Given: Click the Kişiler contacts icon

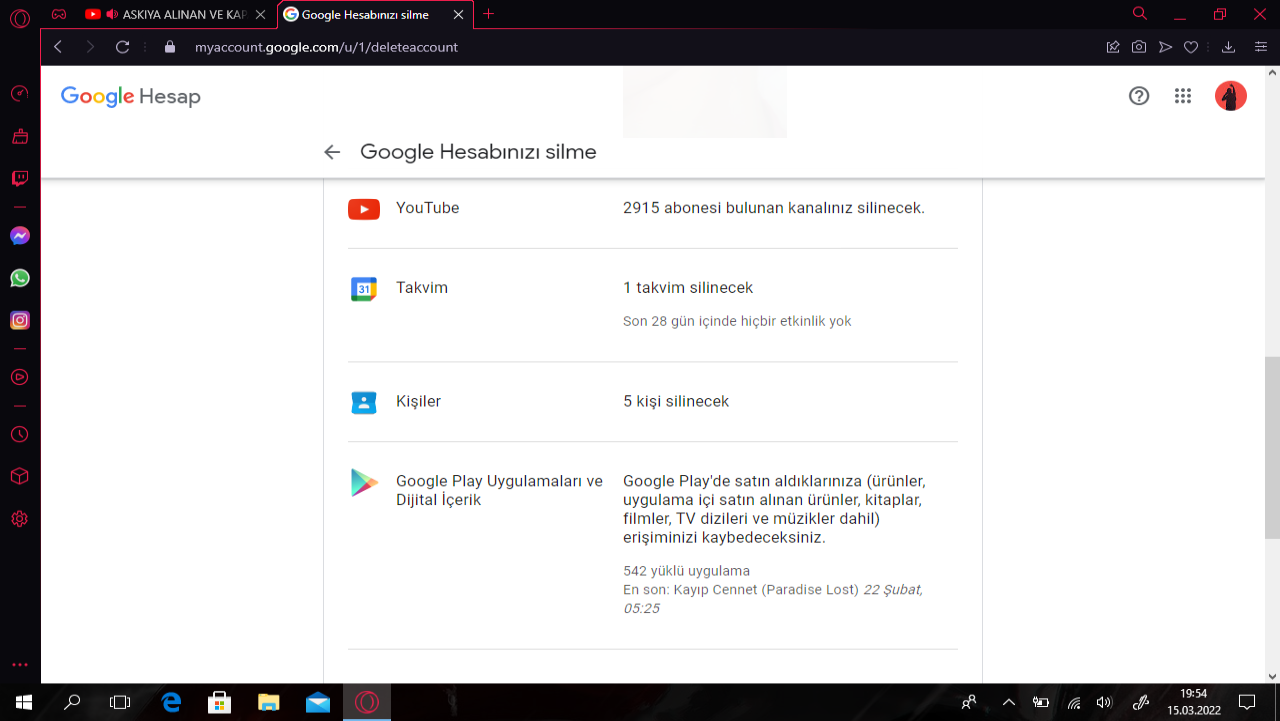Looking at the screenshot, I should [x=364, y=402].
